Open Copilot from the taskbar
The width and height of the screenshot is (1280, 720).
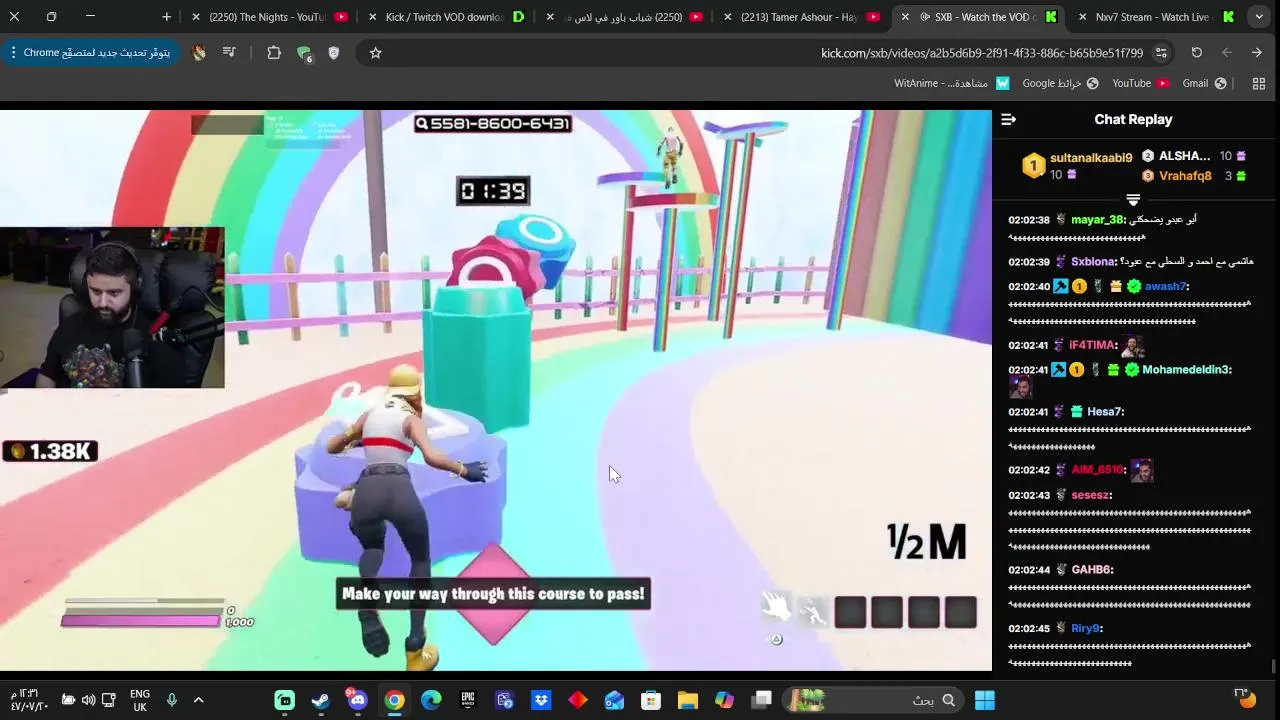point(724,700)
